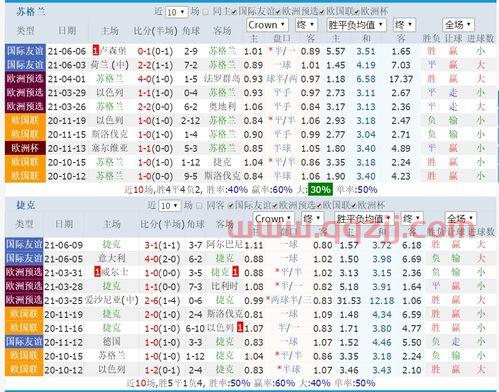Click odds 31.53 in 爱沙尼亚 row
499x392 pixels.
coord(349,300)
